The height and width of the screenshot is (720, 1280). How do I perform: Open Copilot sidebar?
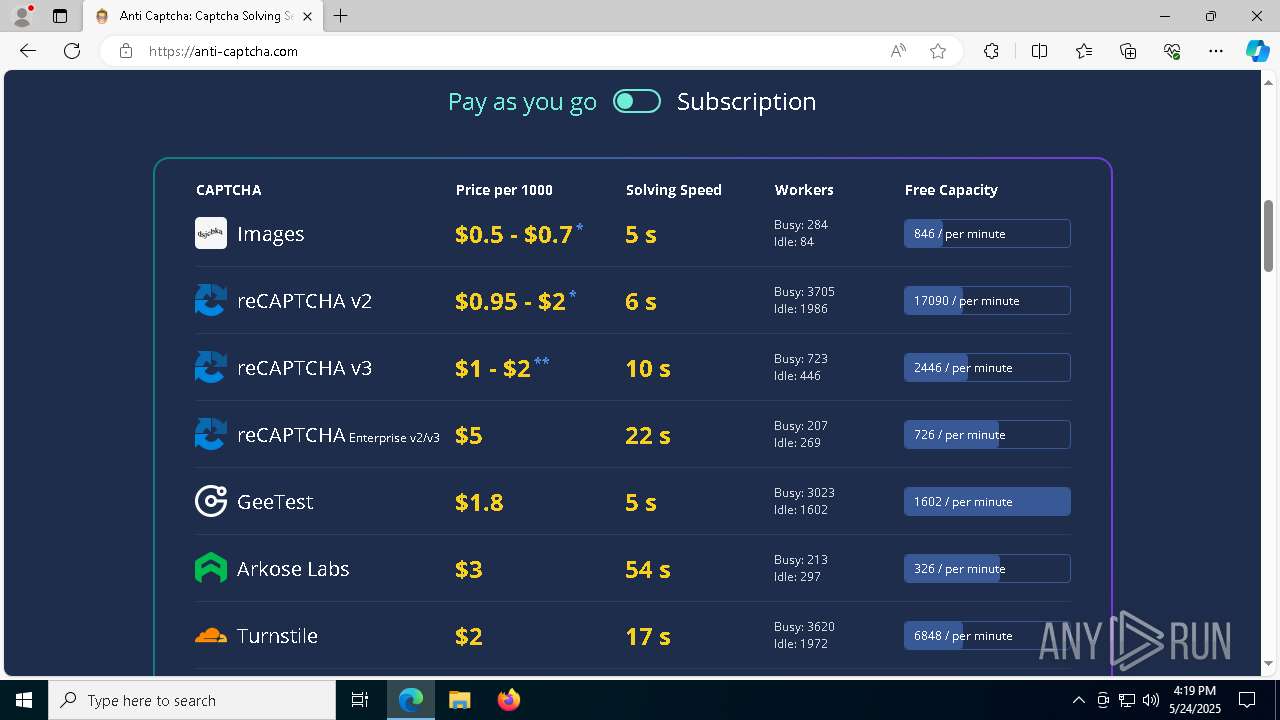point(1257,51)
